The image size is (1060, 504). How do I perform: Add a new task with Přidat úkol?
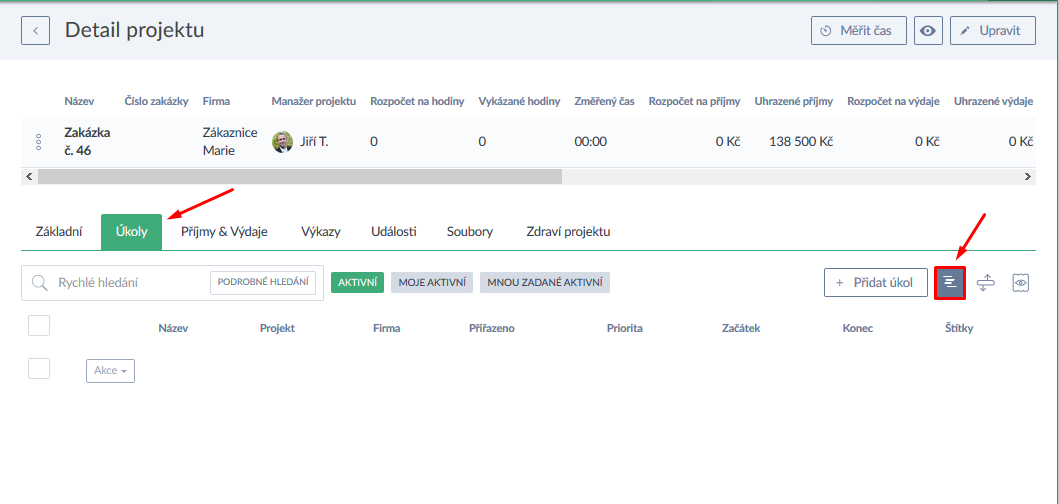point(875,283)
